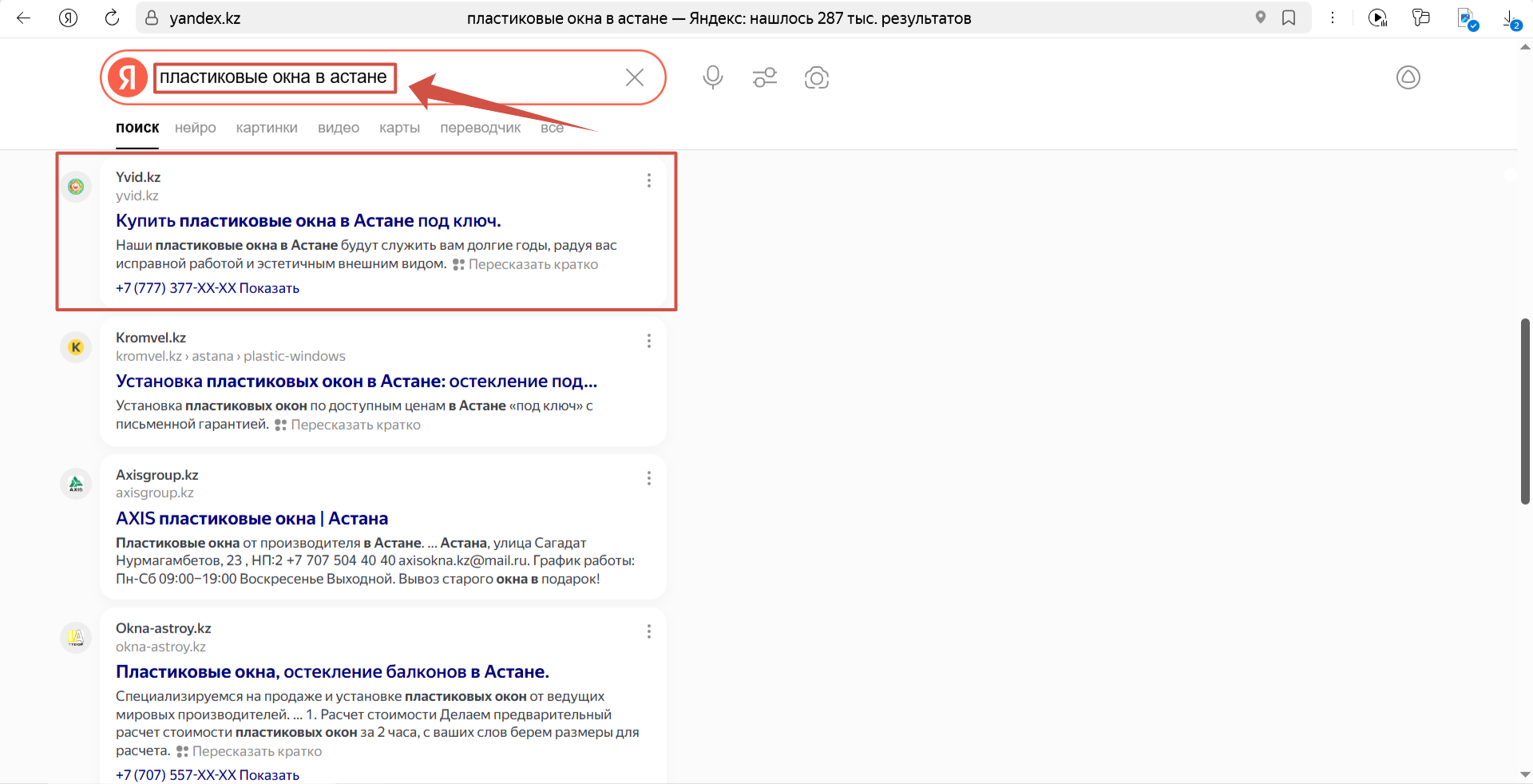Bookmark this page using the bookmark icon
The height and width of the screenshot is (784, 1533).
[x=1289, y=18]
